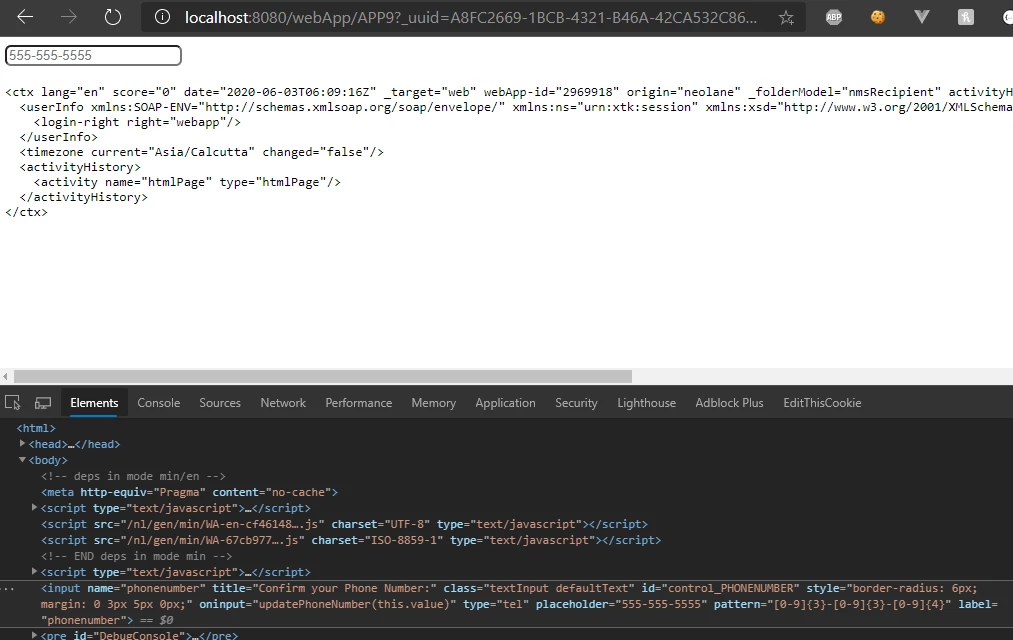Click the login-right right webapp line
This screenshot has width=1013, height=640.
coord(137,122)
